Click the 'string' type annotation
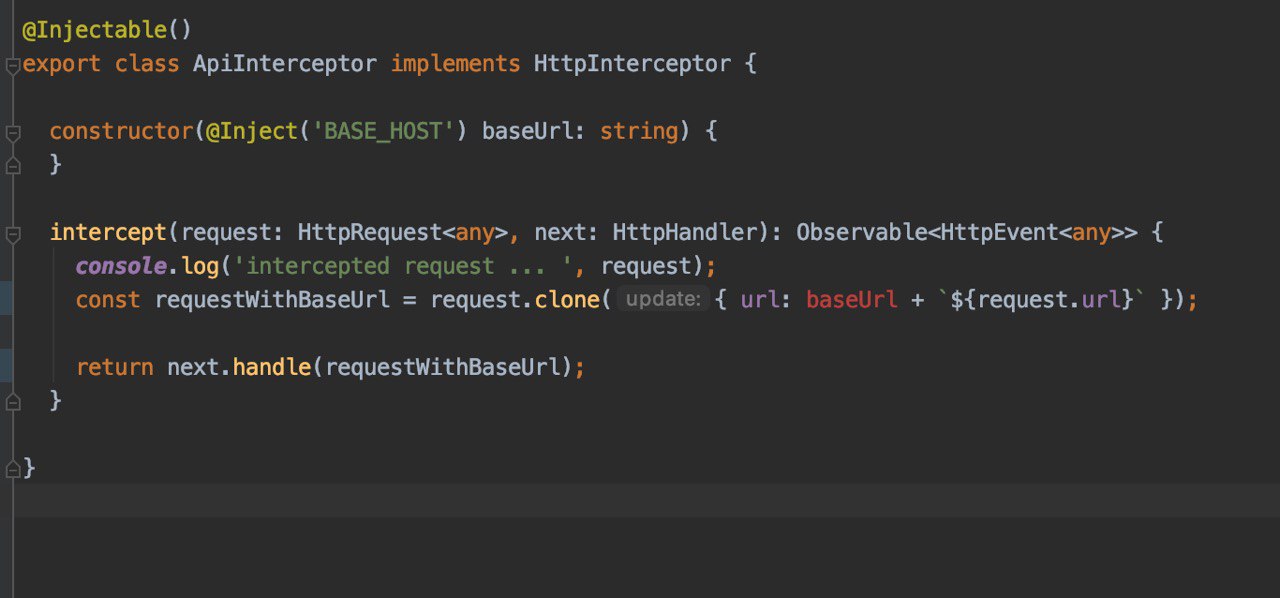 [639, 131]
